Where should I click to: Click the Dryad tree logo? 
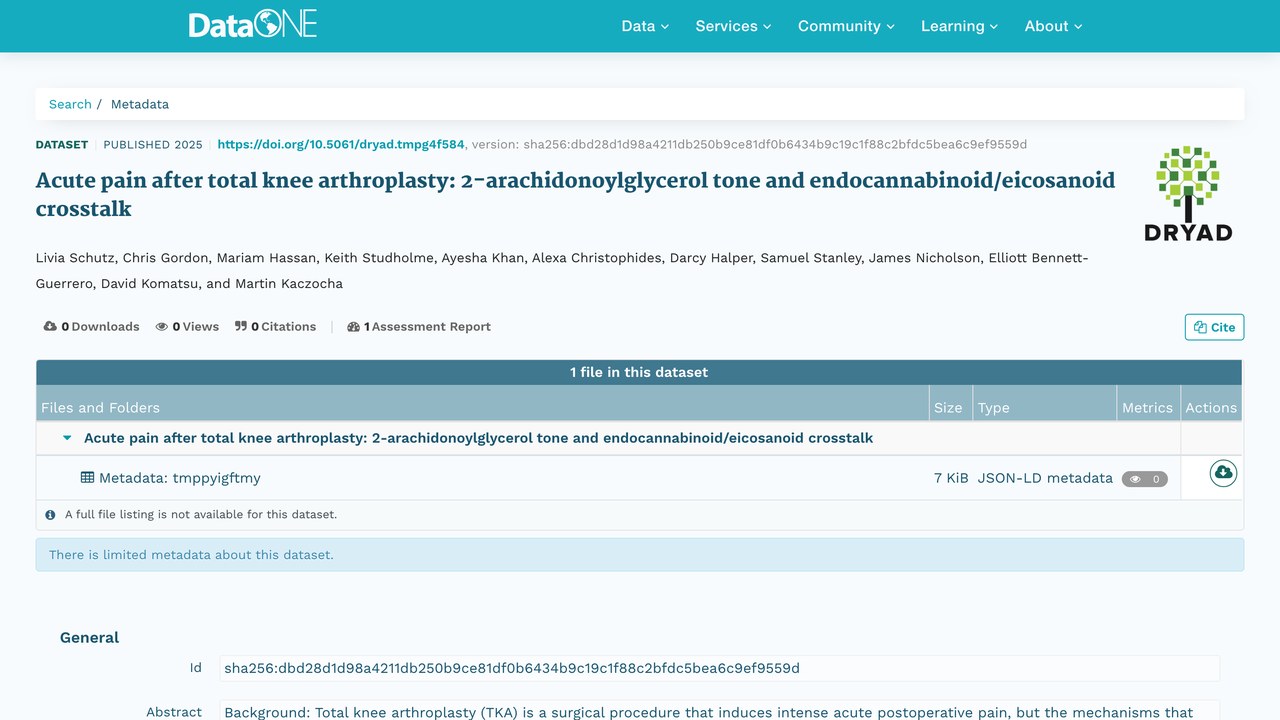[1188, 194]
